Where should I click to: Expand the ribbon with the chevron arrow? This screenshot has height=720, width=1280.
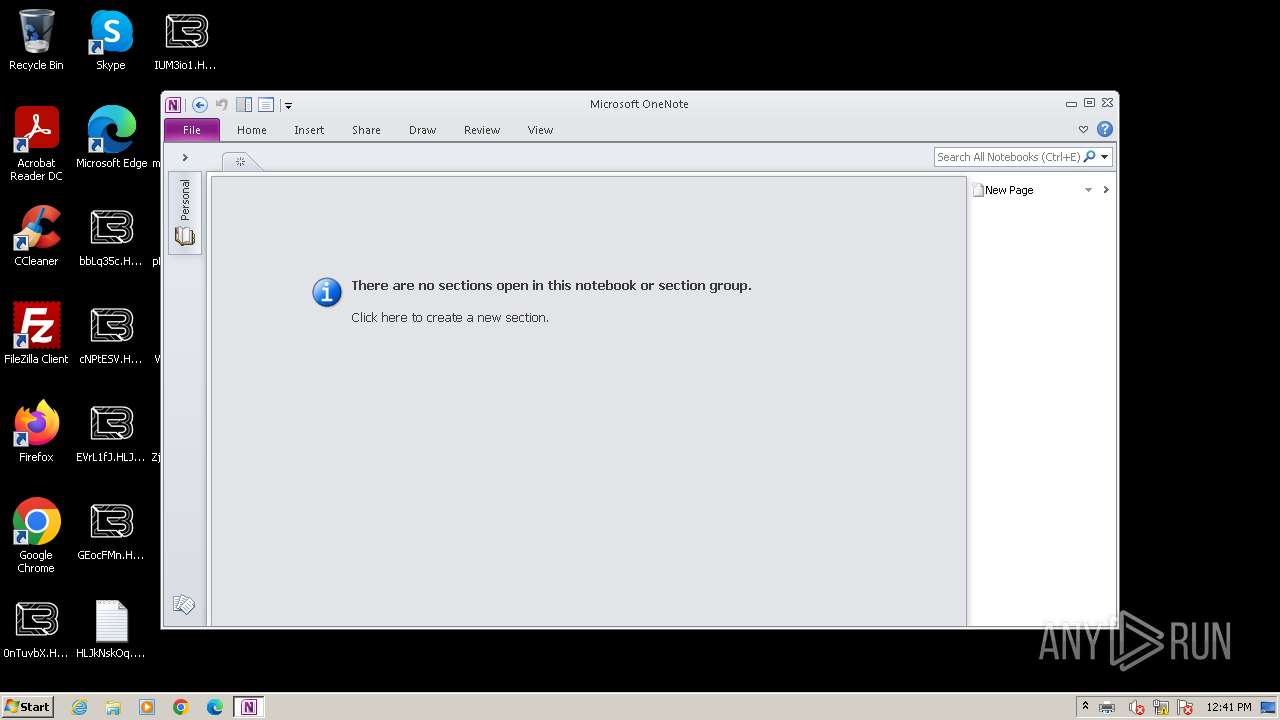(1083, 129)
